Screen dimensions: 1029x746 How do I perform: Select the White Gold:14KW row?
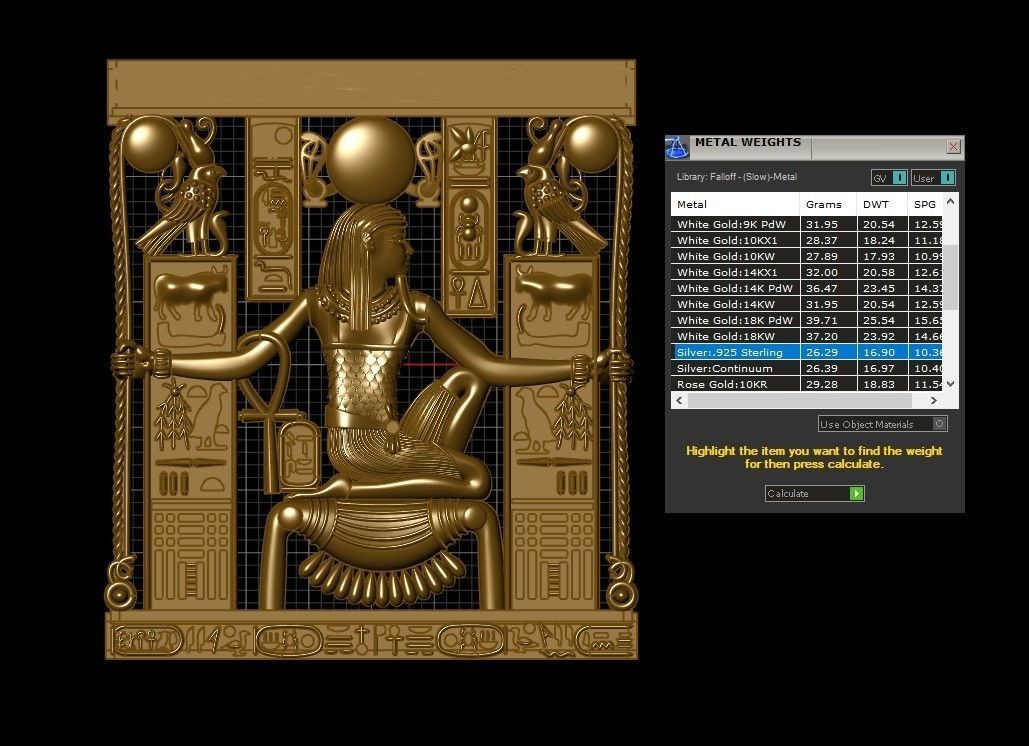(x=807, y=304)
